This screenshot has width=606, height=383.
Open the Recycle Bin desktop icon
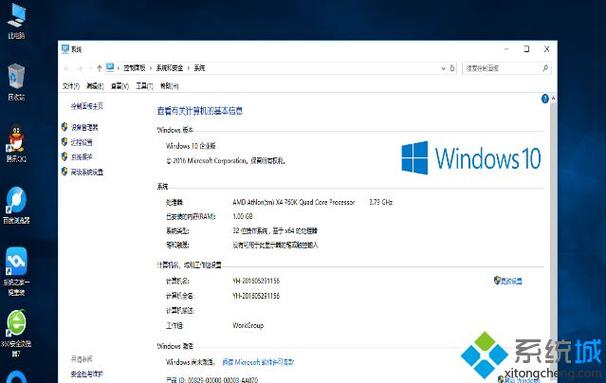[16, 82]
